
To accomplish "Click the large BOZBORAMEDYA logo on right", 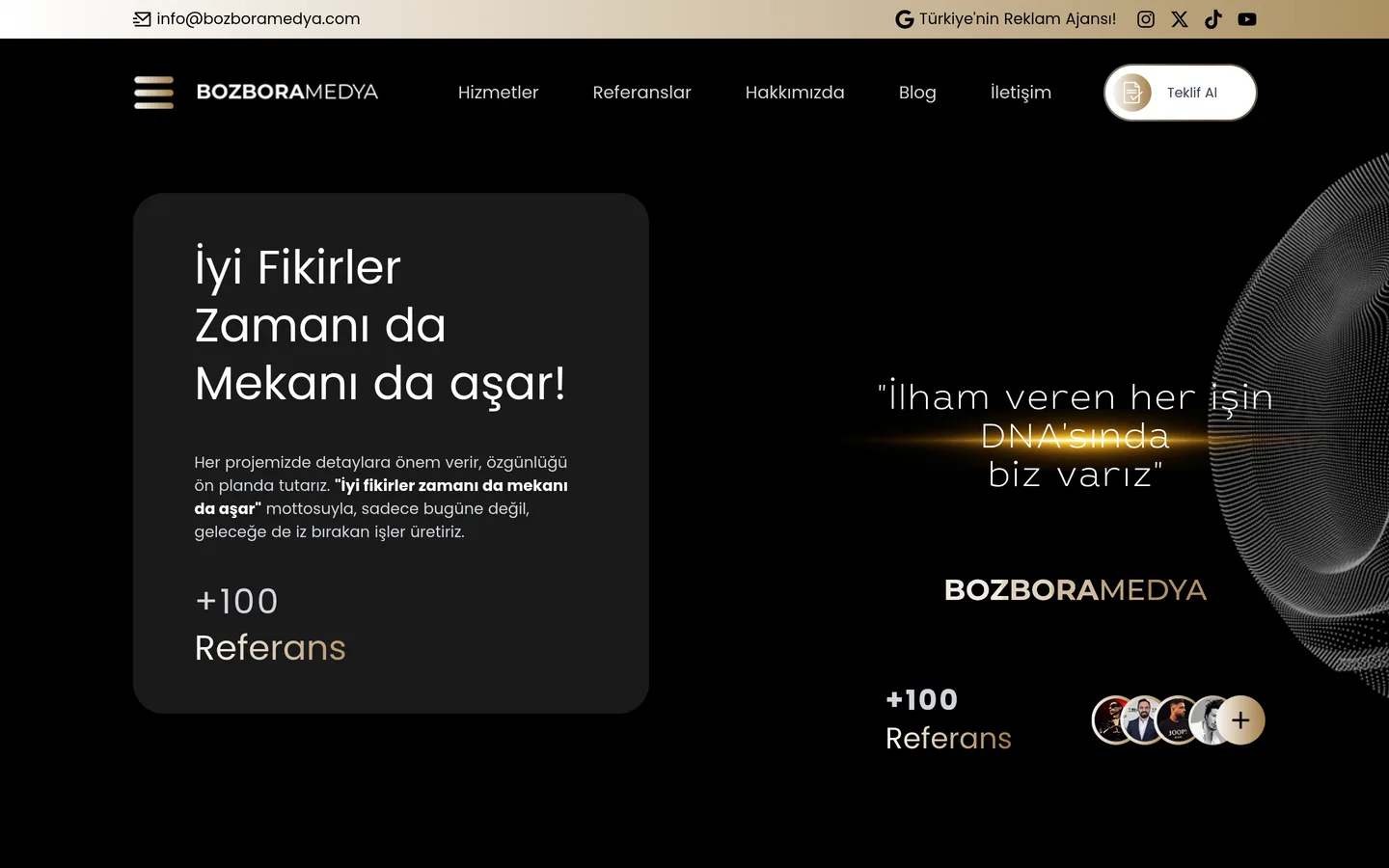I will tap(1076, 590).
